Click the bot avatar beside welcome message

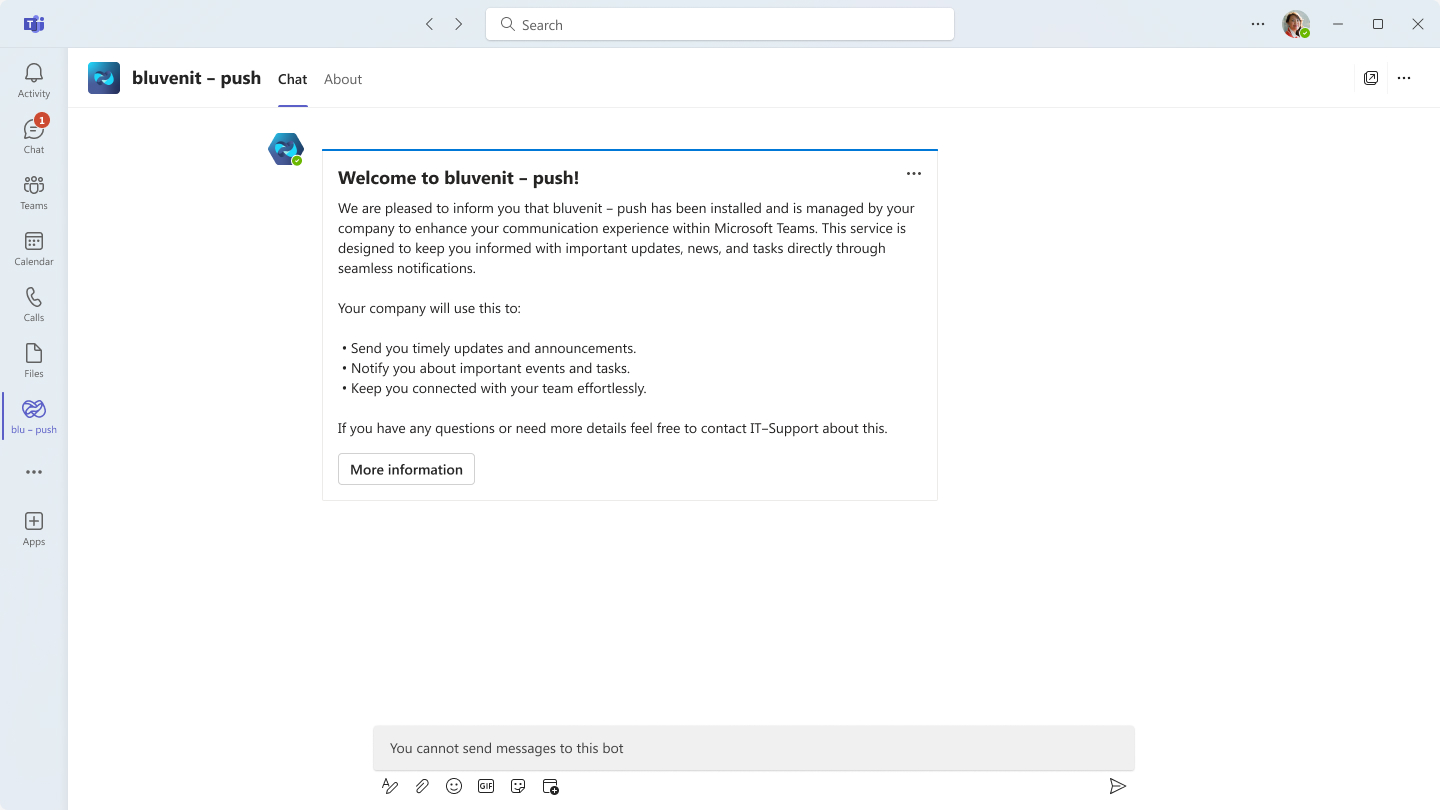(x=286, y=149)
